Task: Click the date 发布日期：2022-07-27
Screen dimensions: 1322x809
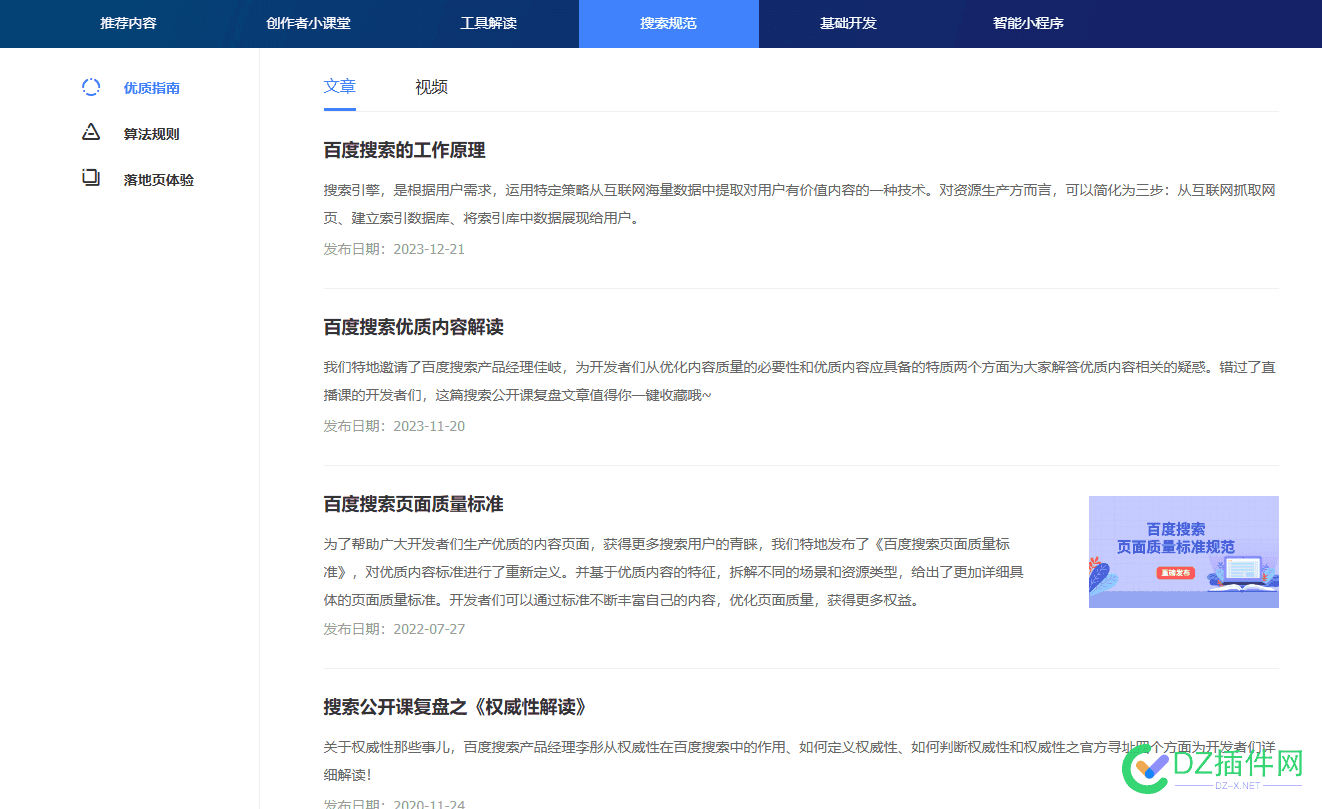Action: point(394,629)
